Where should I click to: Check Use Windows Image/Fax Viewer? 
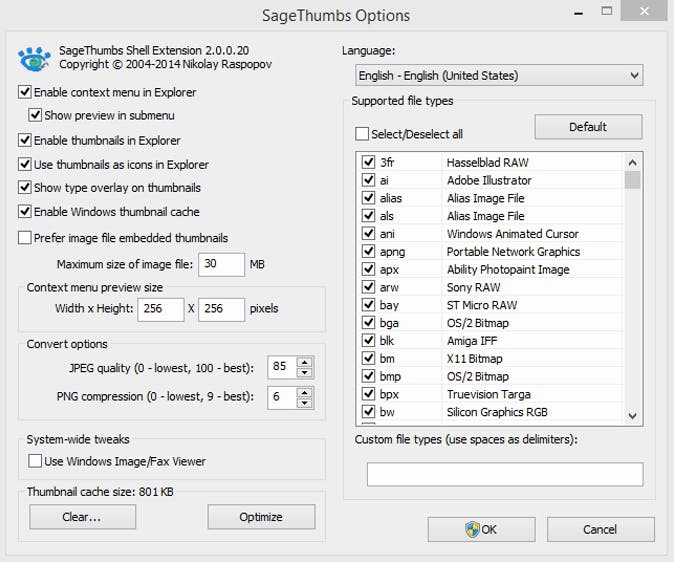36,461
